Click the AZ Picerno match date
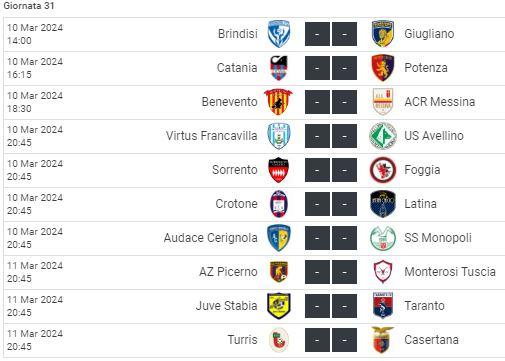 click(x=35, y=266)
